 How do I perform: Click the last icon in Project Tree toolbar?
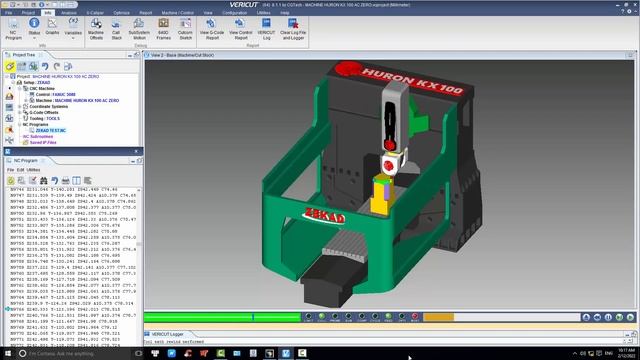click(68, 66)
